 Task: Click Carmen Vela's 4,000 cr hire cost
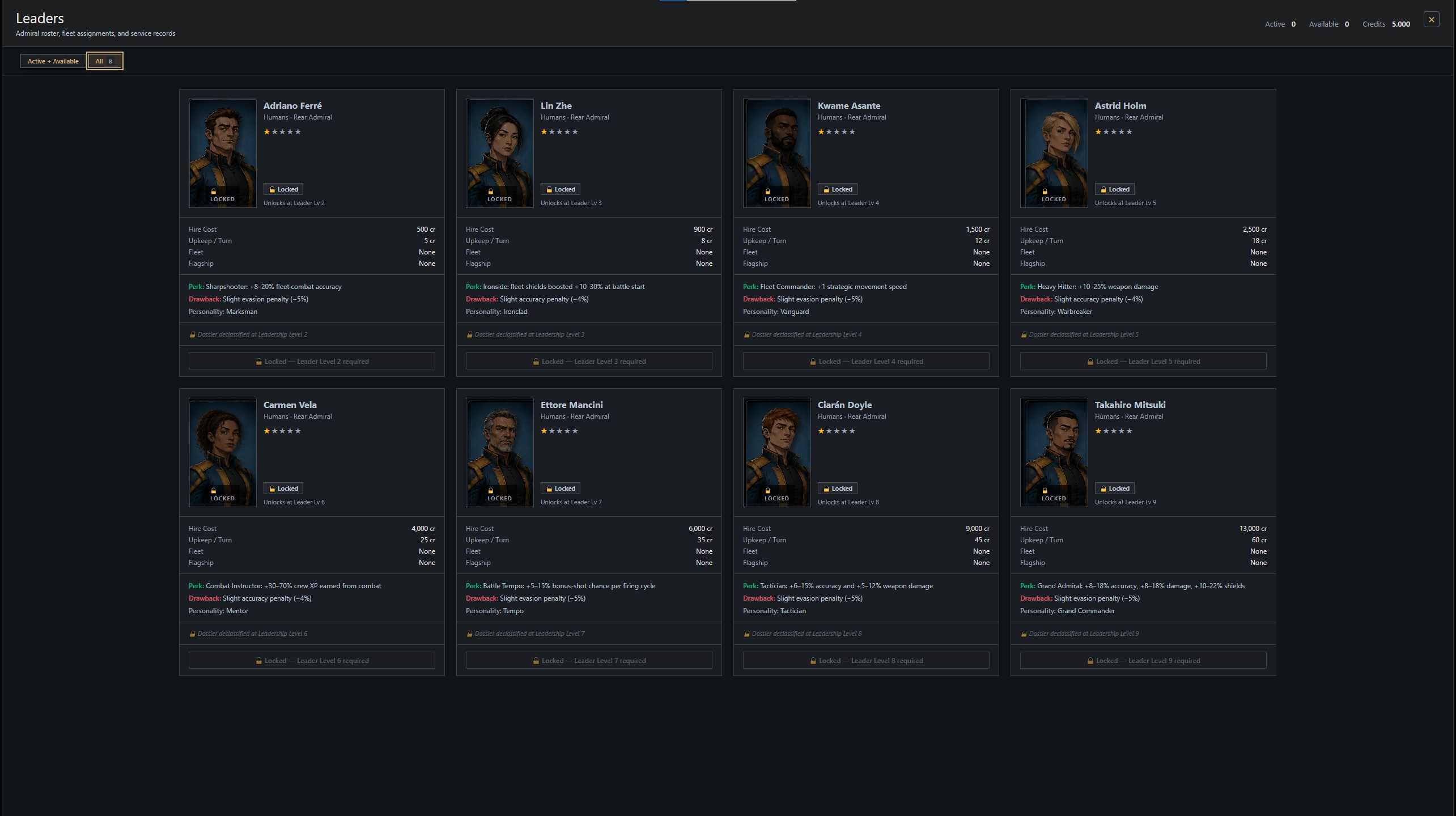pyautogui.click(x=423, y=529)
